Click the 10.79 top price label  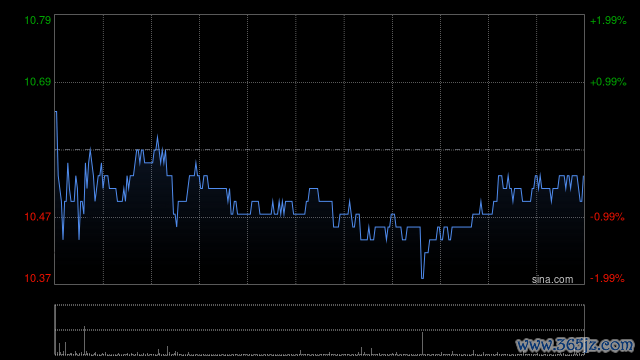pos(38,20)
